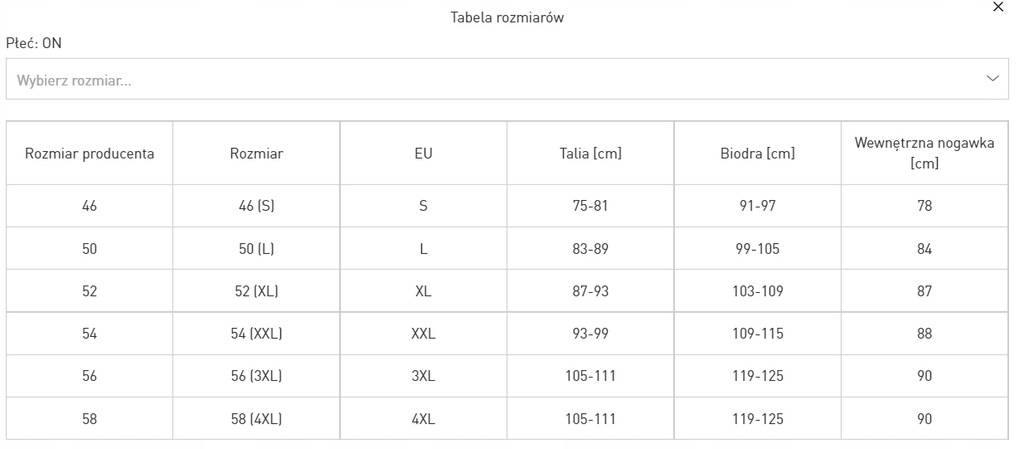The image size is (1024, 449).
Task: Select the 54 (XXL) size cell
Action: 256,333
